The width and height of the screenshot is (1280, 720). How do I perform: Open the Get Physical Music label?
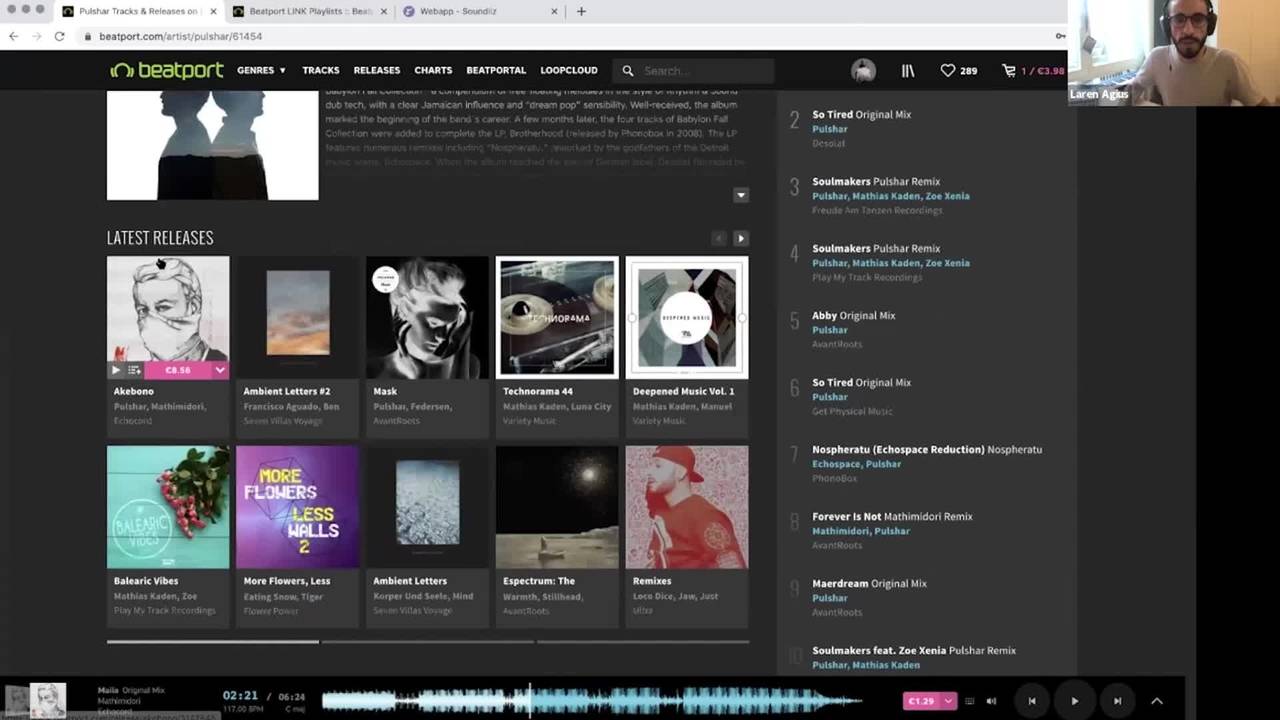[853, 411]
